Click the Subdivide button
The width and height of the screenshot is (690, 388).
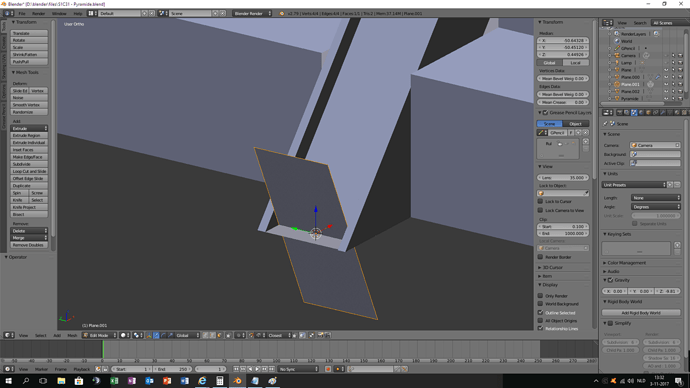[x=29, y=164]
